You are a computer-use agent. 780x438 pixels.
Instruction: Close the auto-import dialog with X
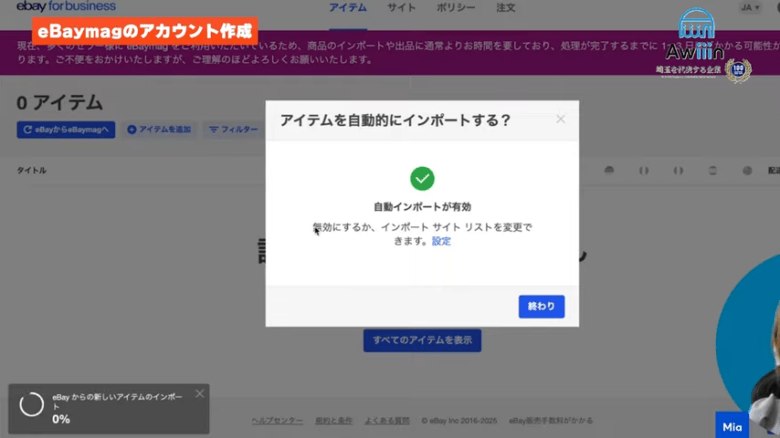tap(560, 119)
